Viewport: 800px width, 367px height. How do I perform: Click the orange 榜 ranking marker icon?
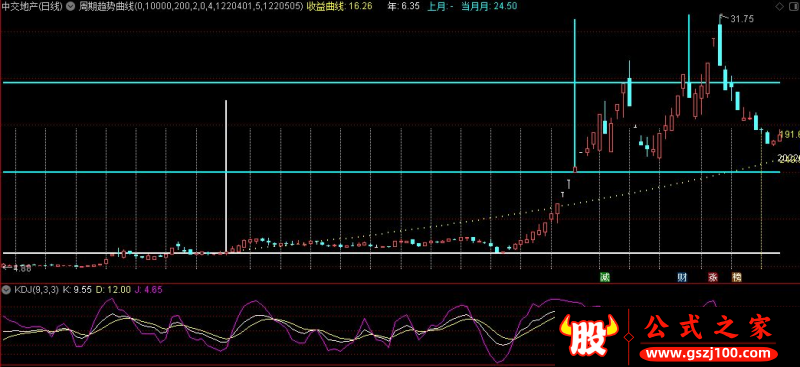click(736, 278)
